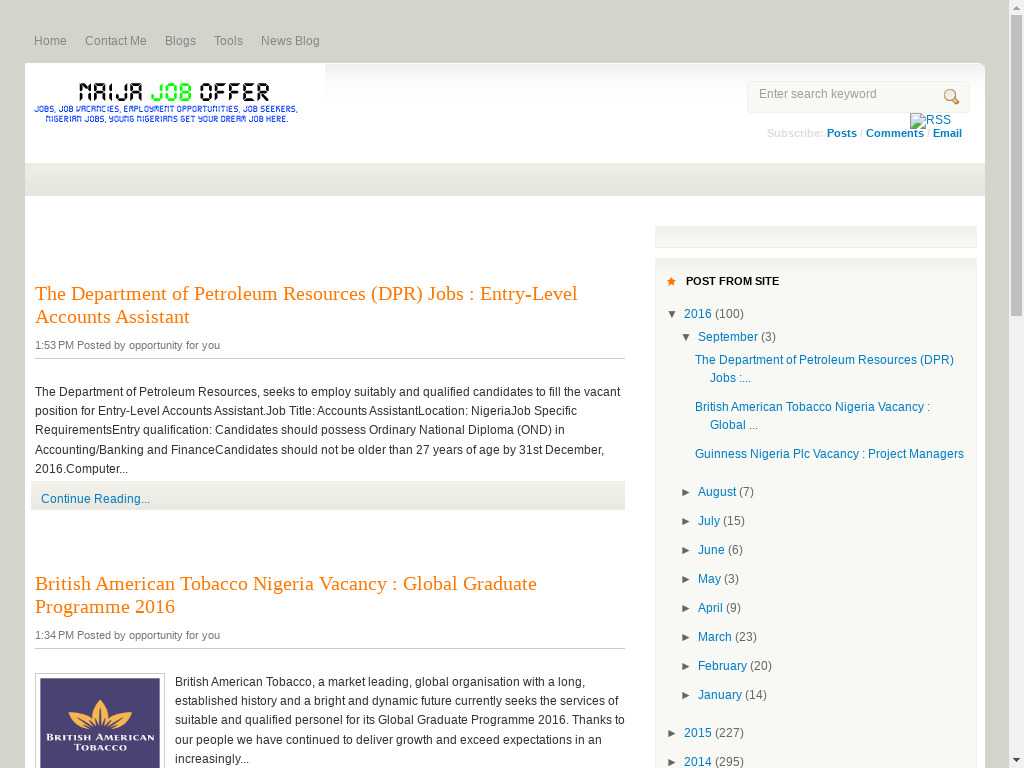Expand the 2015 archive year
The image size is (1024, 768).
click(673, 733)
